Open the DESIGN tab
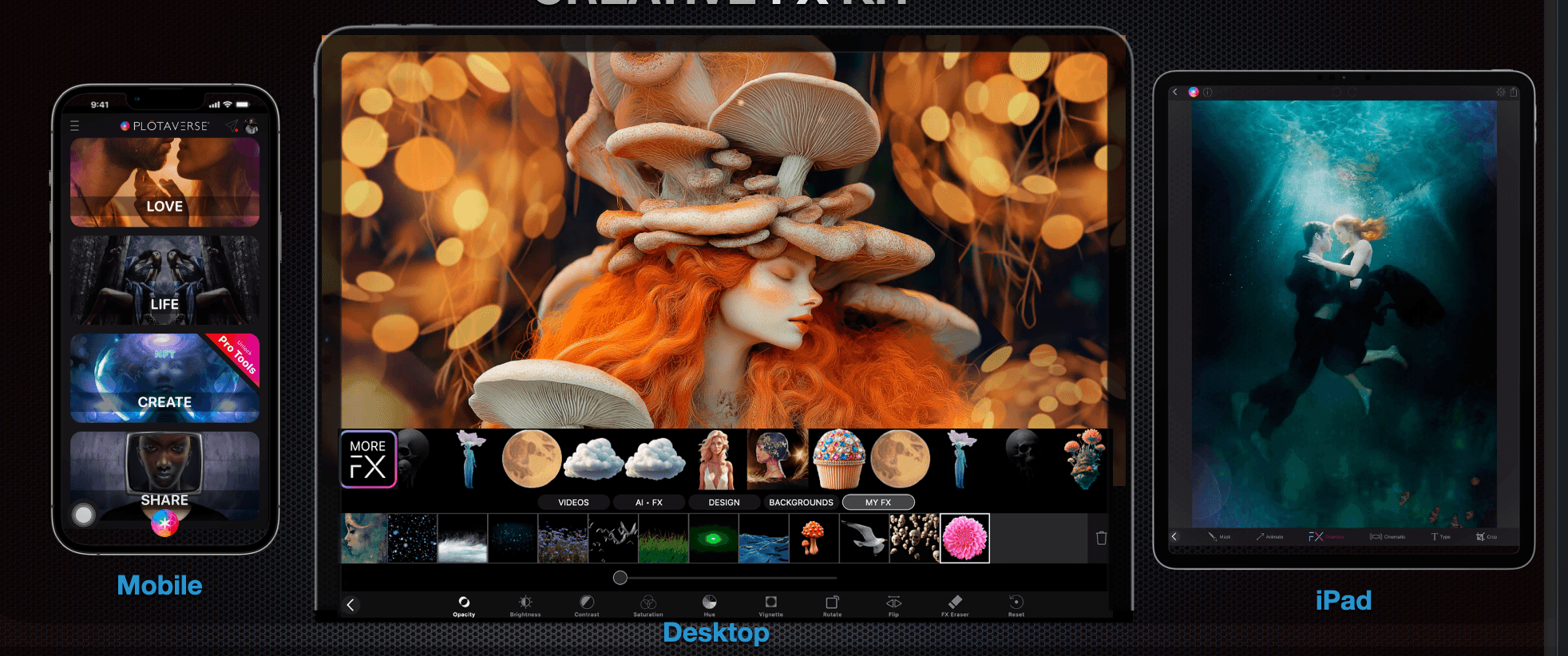Viewport: 1568px width, 656px height. coord(724,502)
